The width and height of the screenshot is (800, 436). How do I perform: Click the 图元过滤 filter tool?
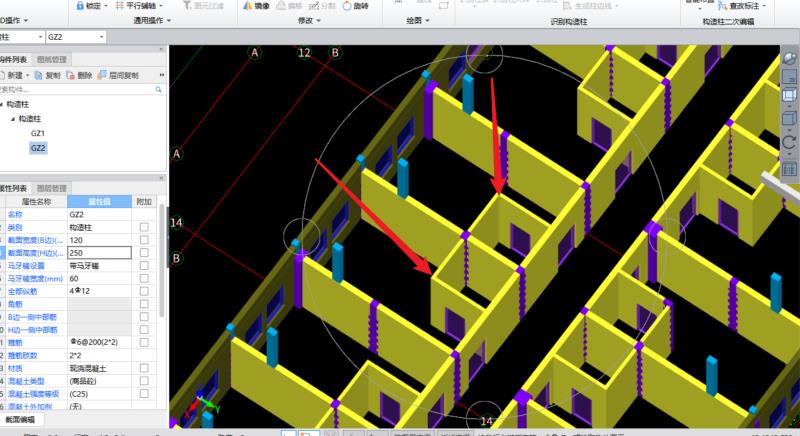coord(203,6)
